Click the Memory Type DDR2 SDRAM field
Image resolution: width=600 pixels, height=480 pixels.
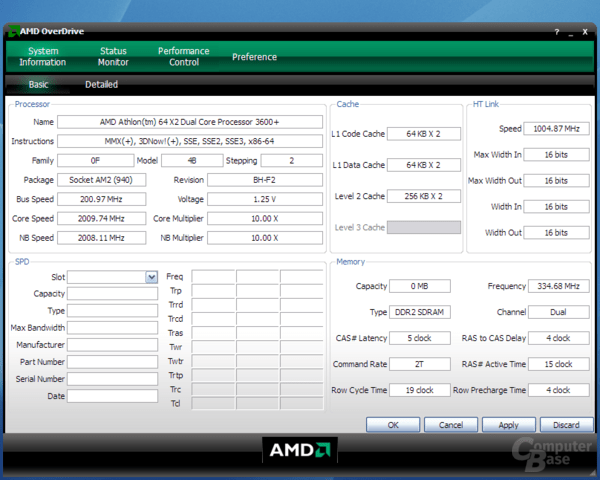click(x=420, y=312)
